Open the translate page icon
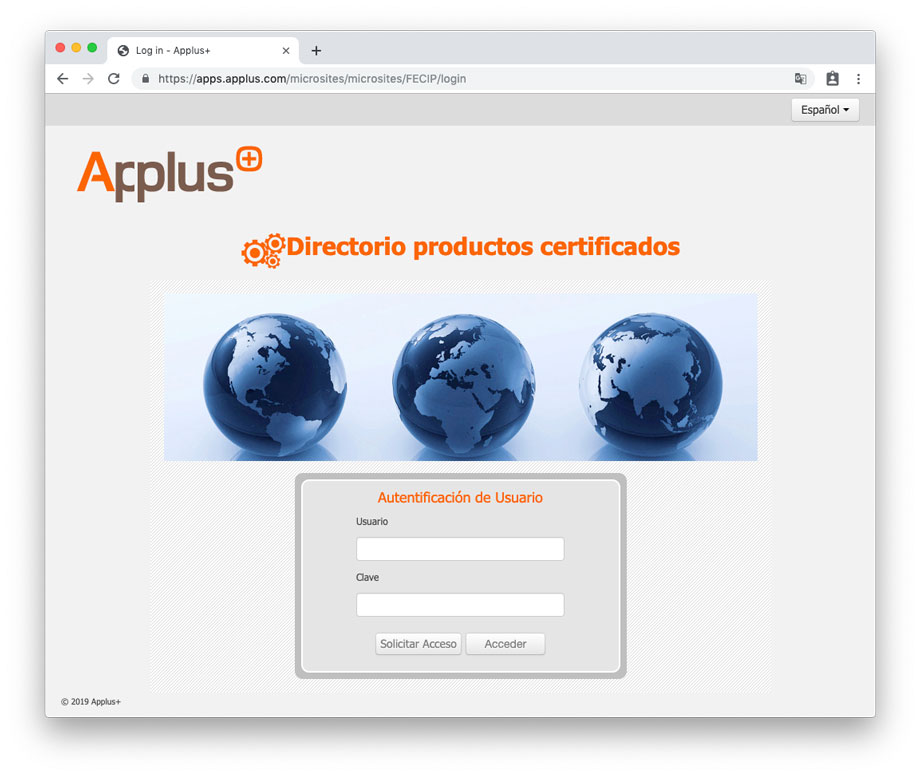The width and height of the screenshot is (920, 776). [x=800, y=79]
